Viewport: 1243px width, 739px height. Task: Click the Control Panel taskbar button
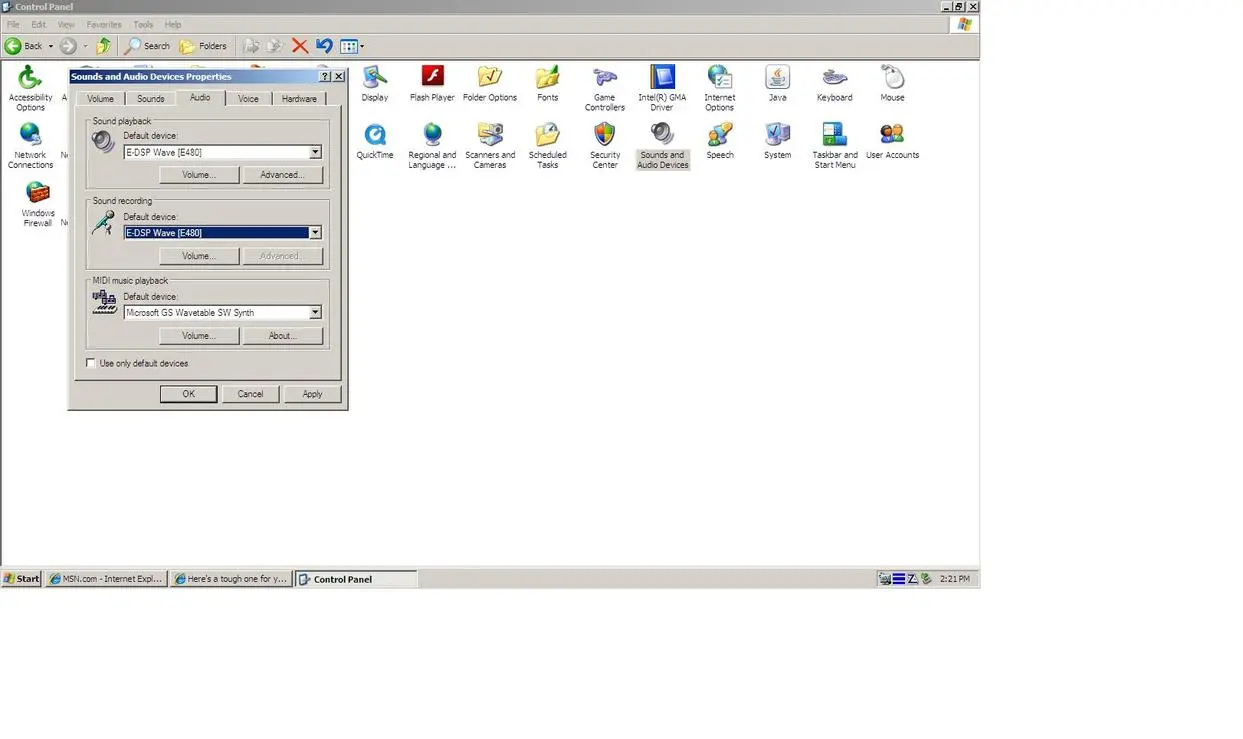(356, 579)
